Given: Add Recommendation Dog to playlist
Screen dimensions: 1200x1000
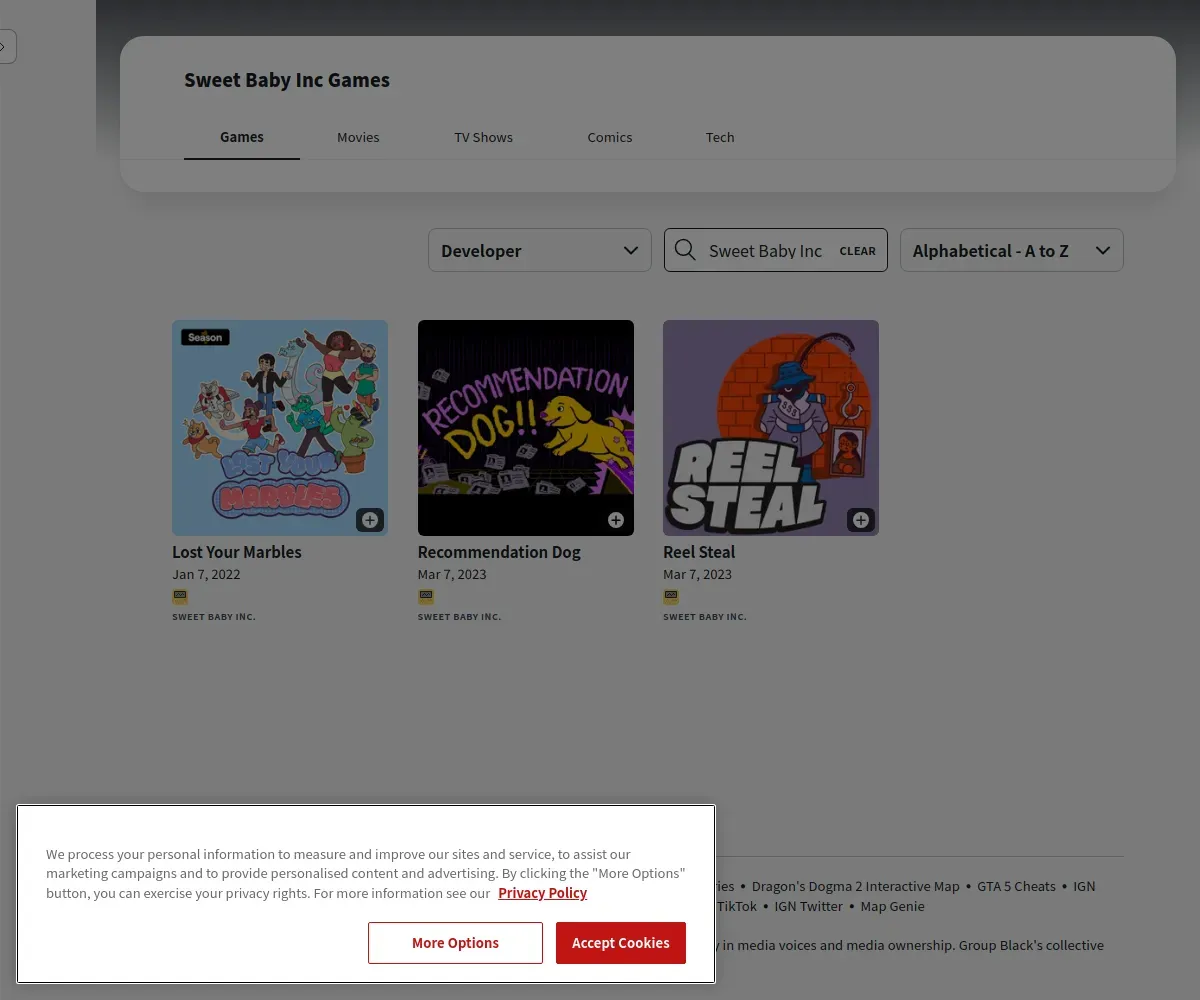Looking at the screenshot, I should coord(616,520).
